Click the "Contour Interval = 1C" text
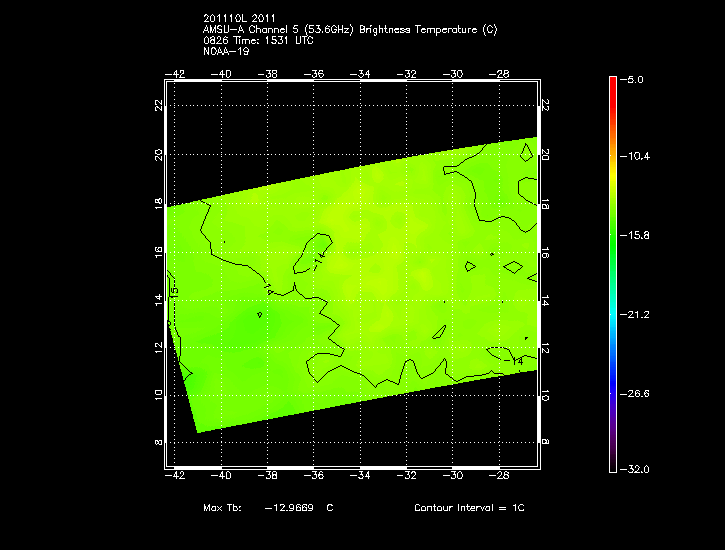Image resolution: width=725 pixels, height=550 pixels. (x=469, y=508)
